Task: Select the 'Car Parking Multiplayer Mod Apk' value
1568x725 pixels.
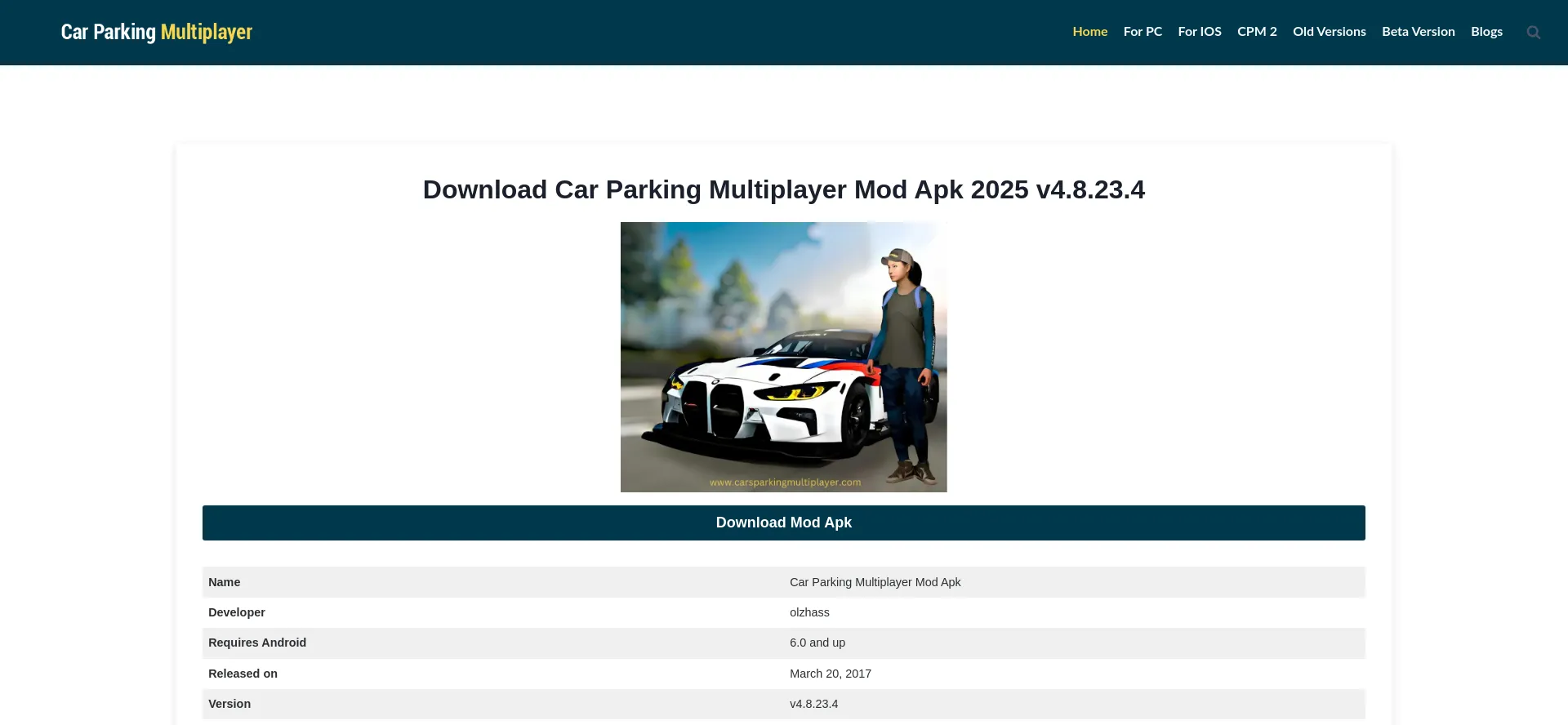Action: click(875, 582)
